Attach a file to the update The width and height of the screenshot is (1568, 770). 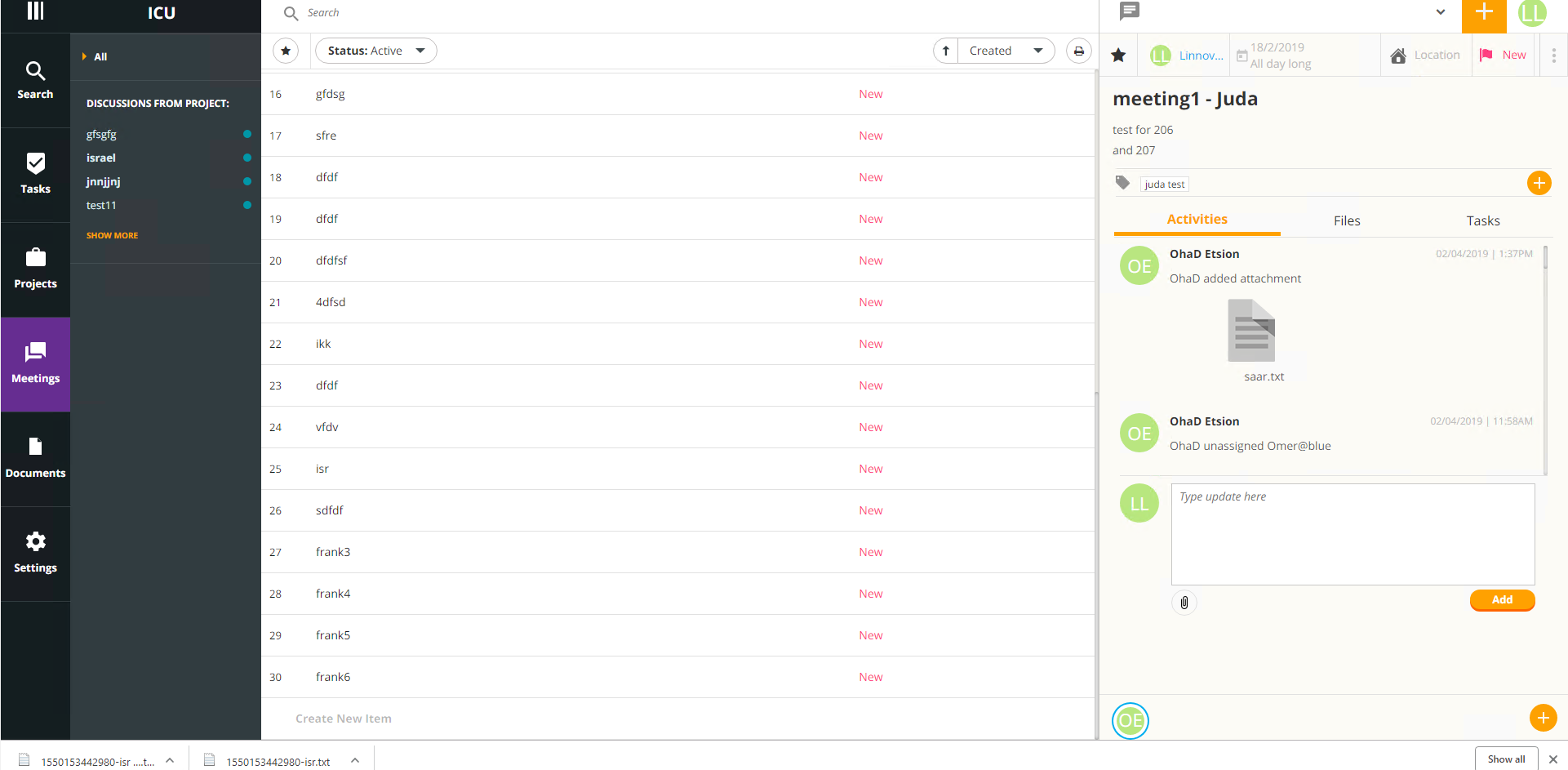(1184, 603)
